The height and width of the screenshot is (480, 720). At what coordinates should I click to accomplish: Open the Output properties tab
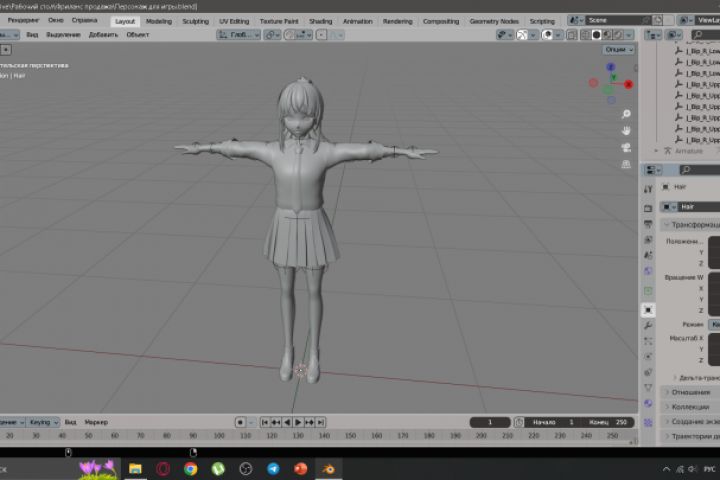click(648, 224)
